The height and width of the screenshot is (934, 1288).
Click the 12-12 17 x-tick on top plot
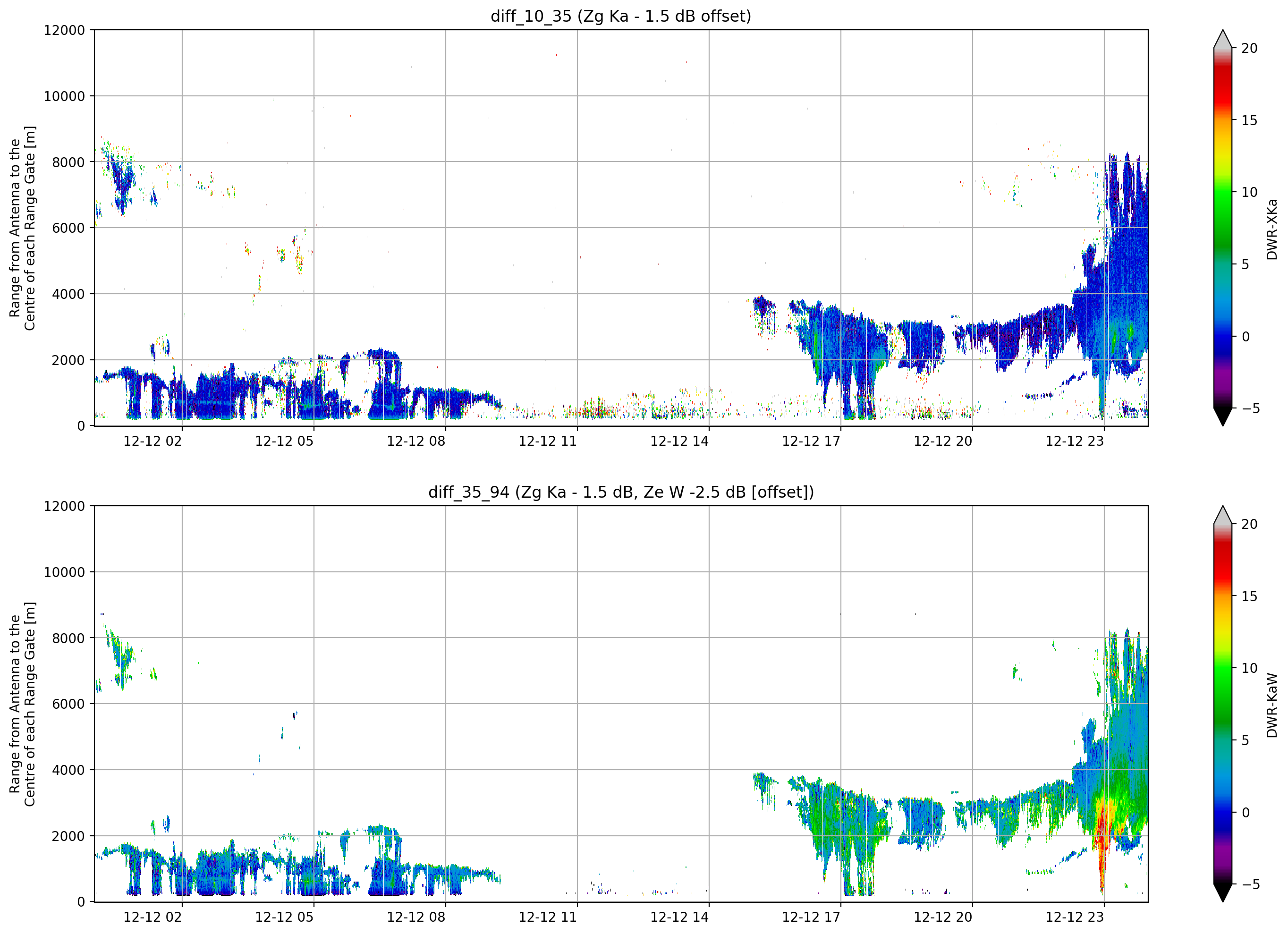coord(812,441)
